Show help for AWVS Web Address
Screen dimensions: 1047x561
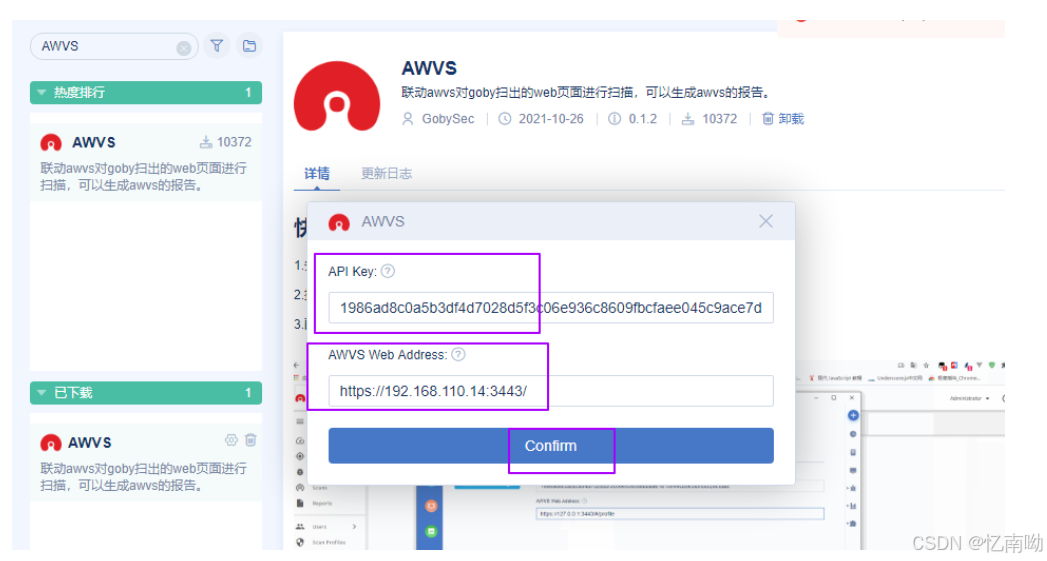458,355
